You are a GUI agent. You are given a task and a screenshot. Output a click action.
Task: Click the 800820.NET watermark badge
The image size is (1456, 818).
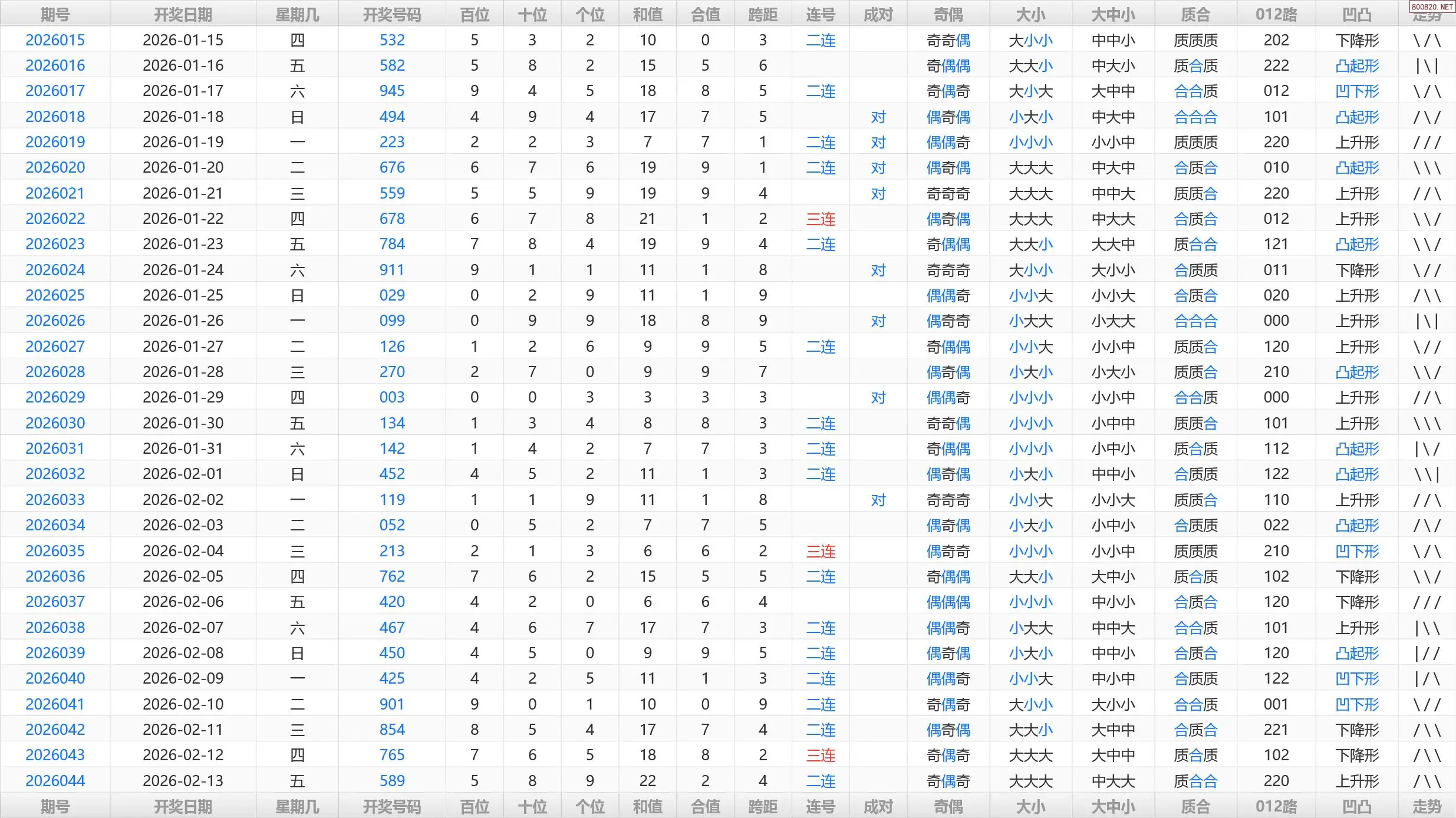point(1432,7)
